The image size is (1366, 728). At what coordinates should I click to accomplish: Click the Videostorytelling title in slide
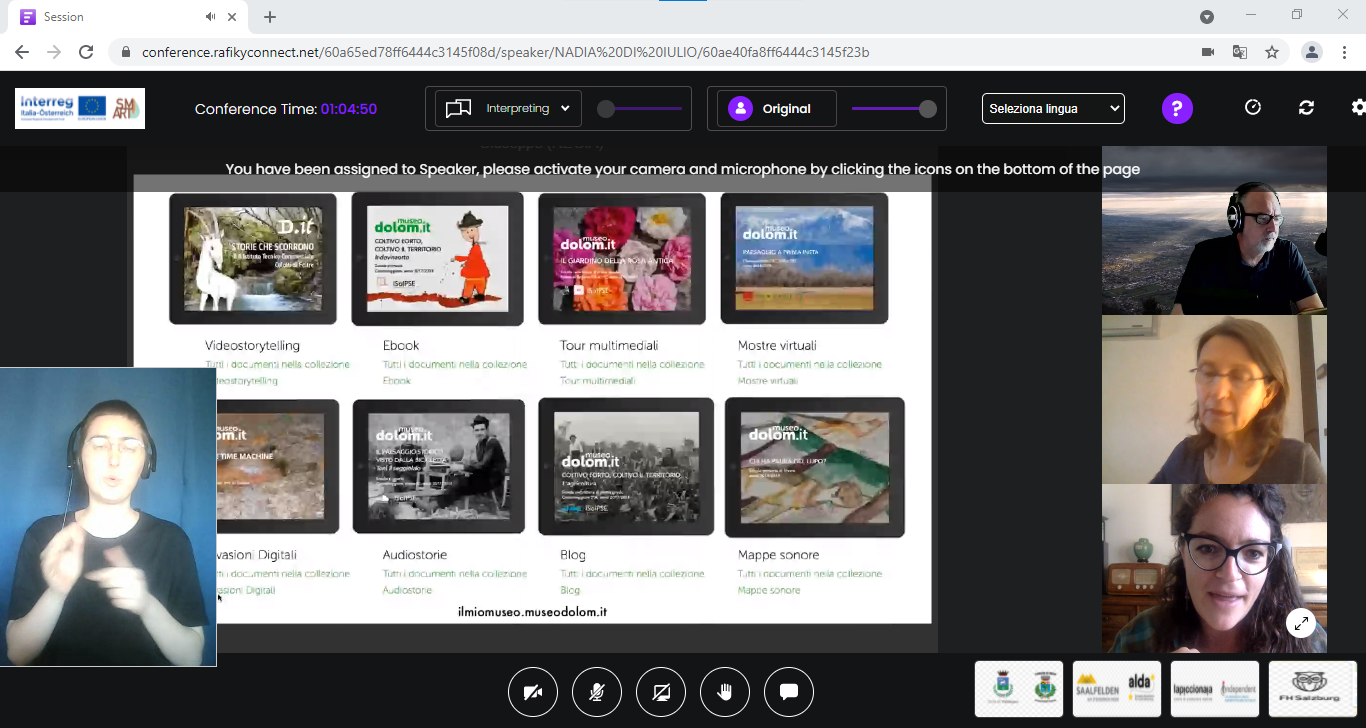[x=252, y=346]
